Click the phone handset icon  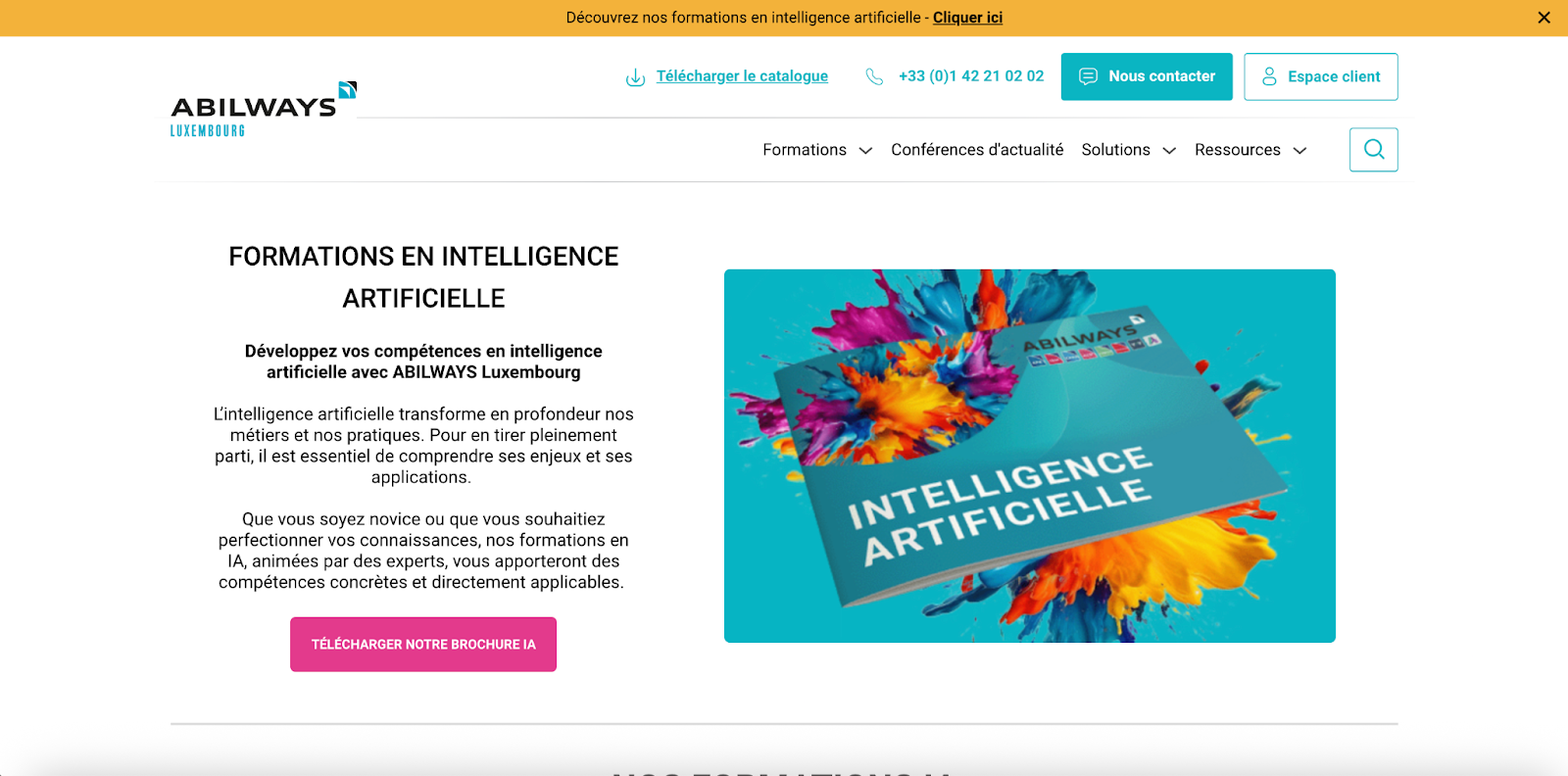pos(874,76)
